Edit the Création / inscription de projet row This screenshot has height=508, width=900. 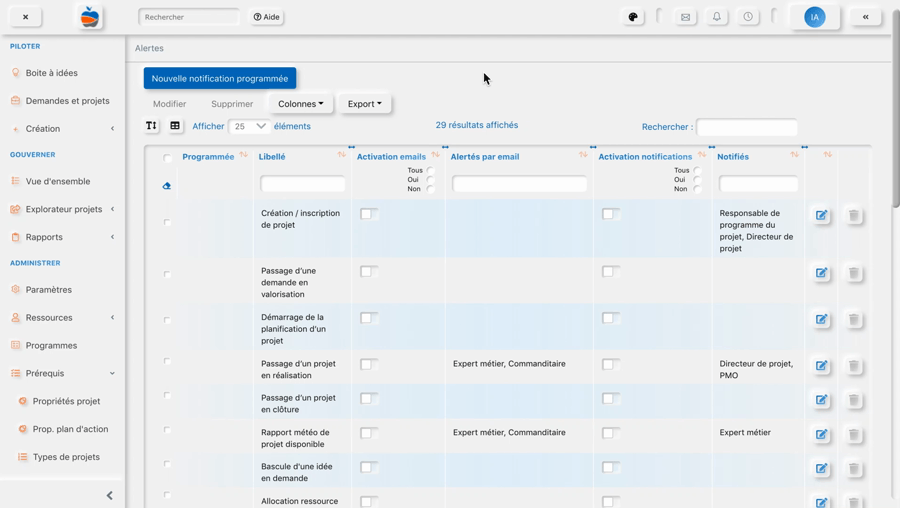(x=821, y=215)
